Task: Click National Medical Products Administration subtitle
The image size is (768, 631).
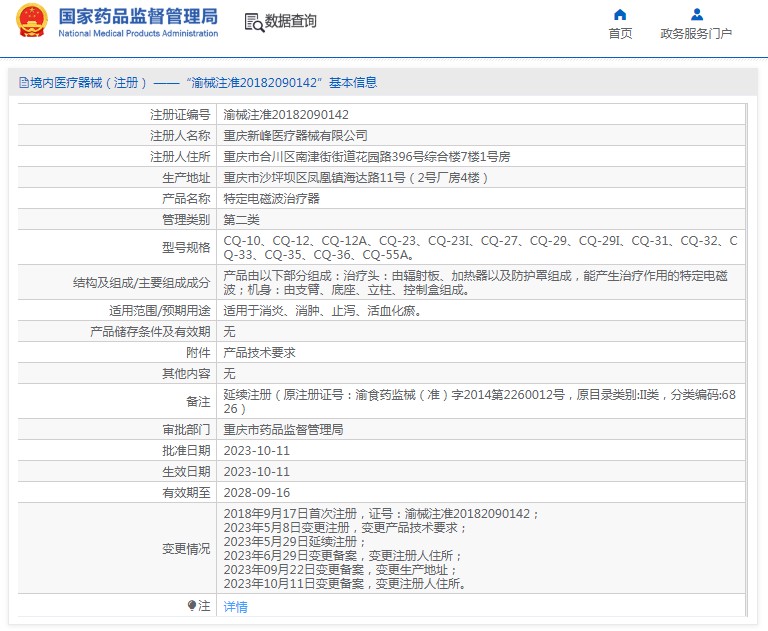Action: [138, 33]
